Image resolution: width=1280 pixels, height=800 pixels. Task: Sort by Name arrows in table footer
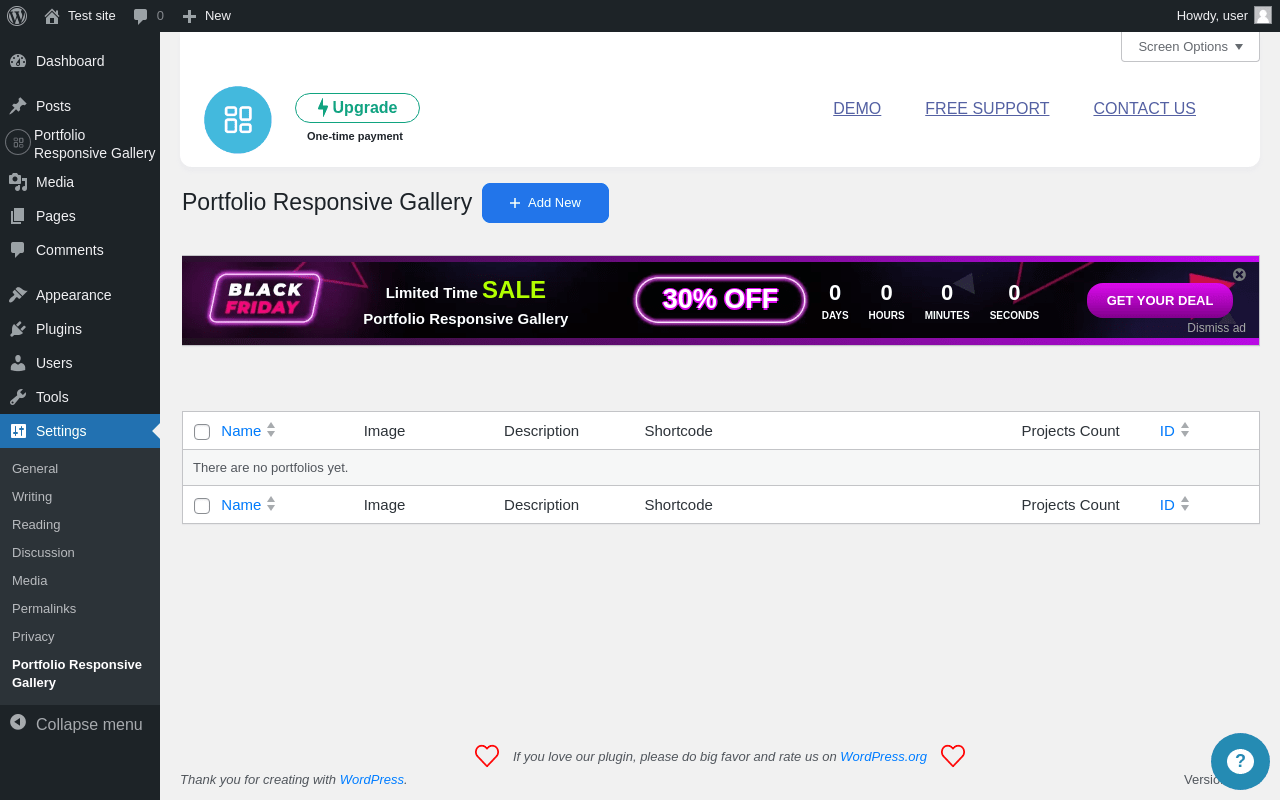click(x=271, y=504)
